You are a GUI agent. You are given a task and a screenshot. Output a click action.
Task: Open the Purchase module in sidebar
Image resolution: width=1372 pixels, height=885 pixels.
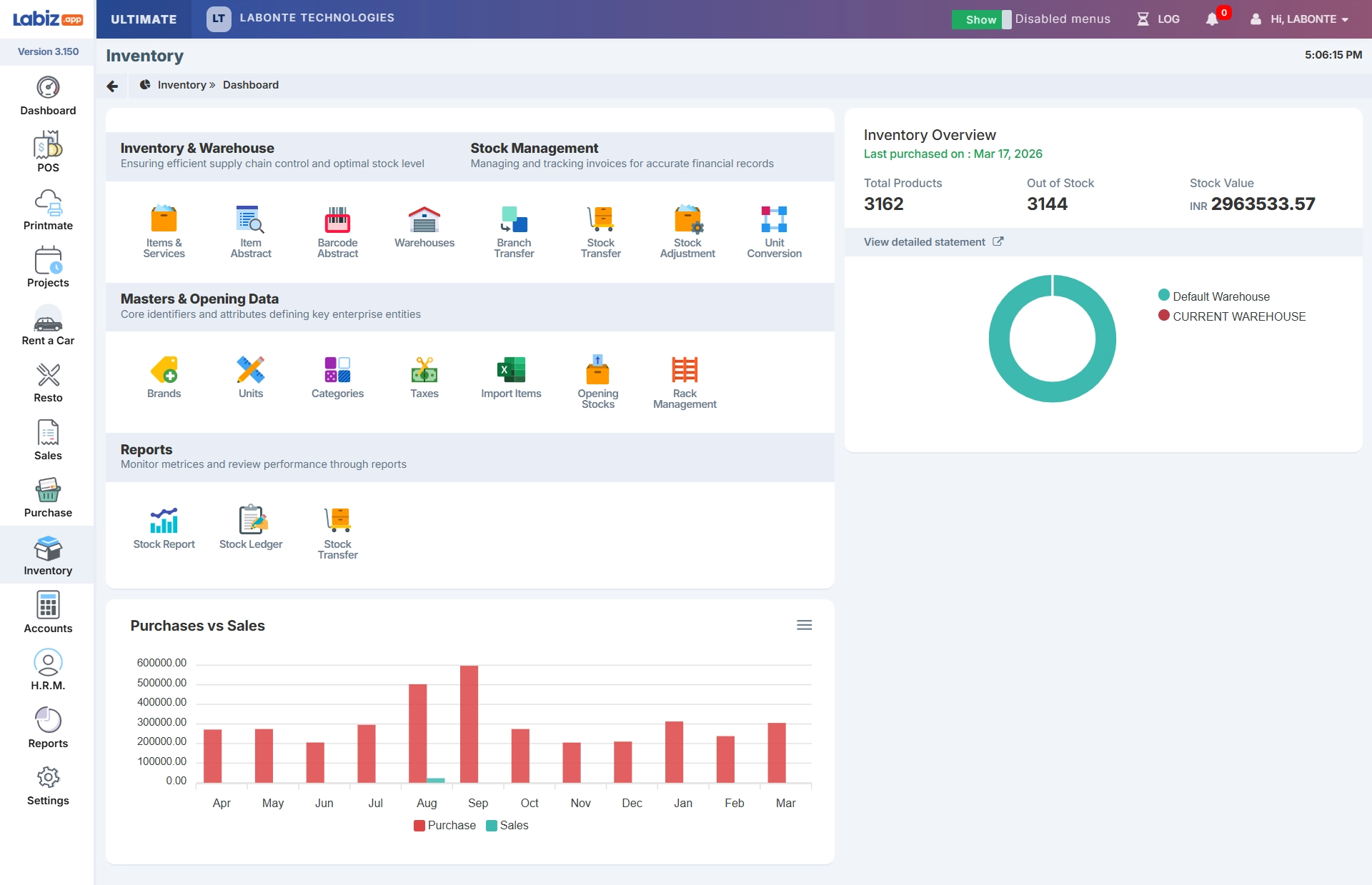tap(48, 498)
